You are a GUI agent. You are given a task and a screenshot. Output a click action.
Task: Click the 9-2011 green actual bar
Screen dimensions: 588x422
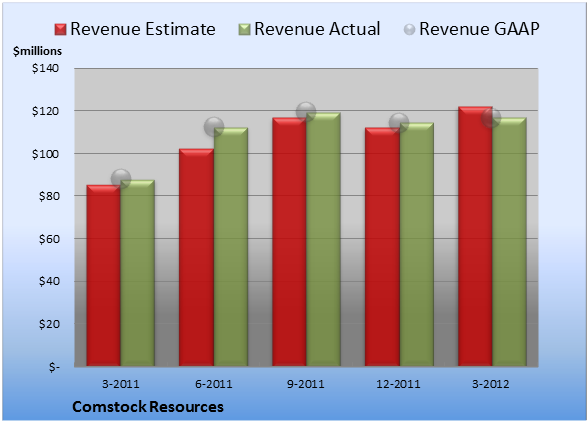click(323, 239)
